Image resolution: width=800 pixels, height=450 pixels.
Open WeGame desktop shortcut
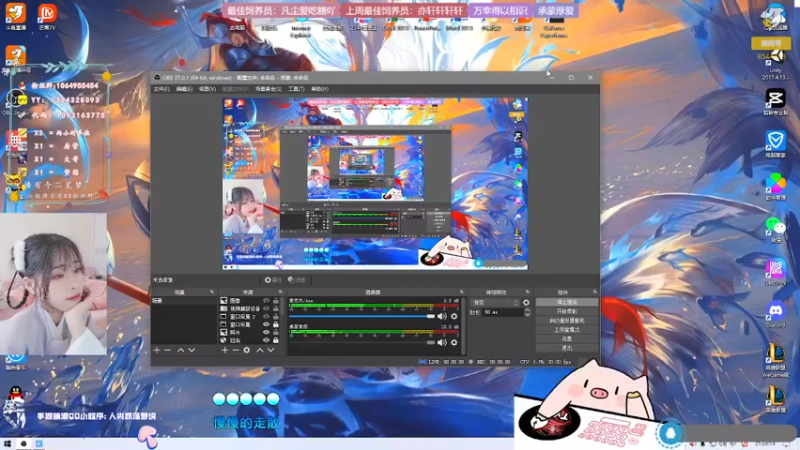(776, 361)
